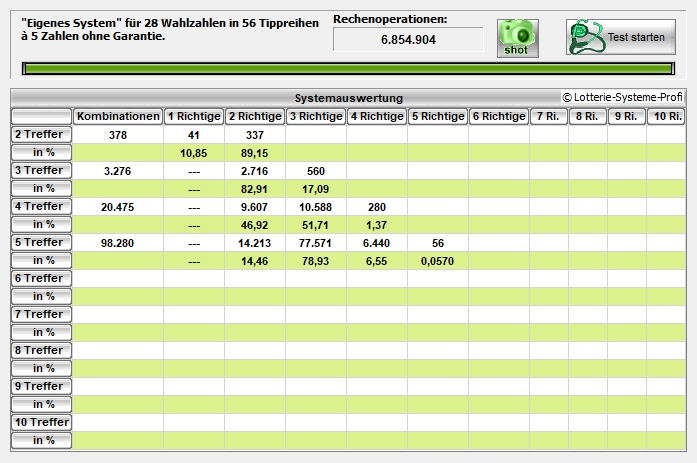Select percentage cell 0,0570
697x463 pixels.
point(438,261)
